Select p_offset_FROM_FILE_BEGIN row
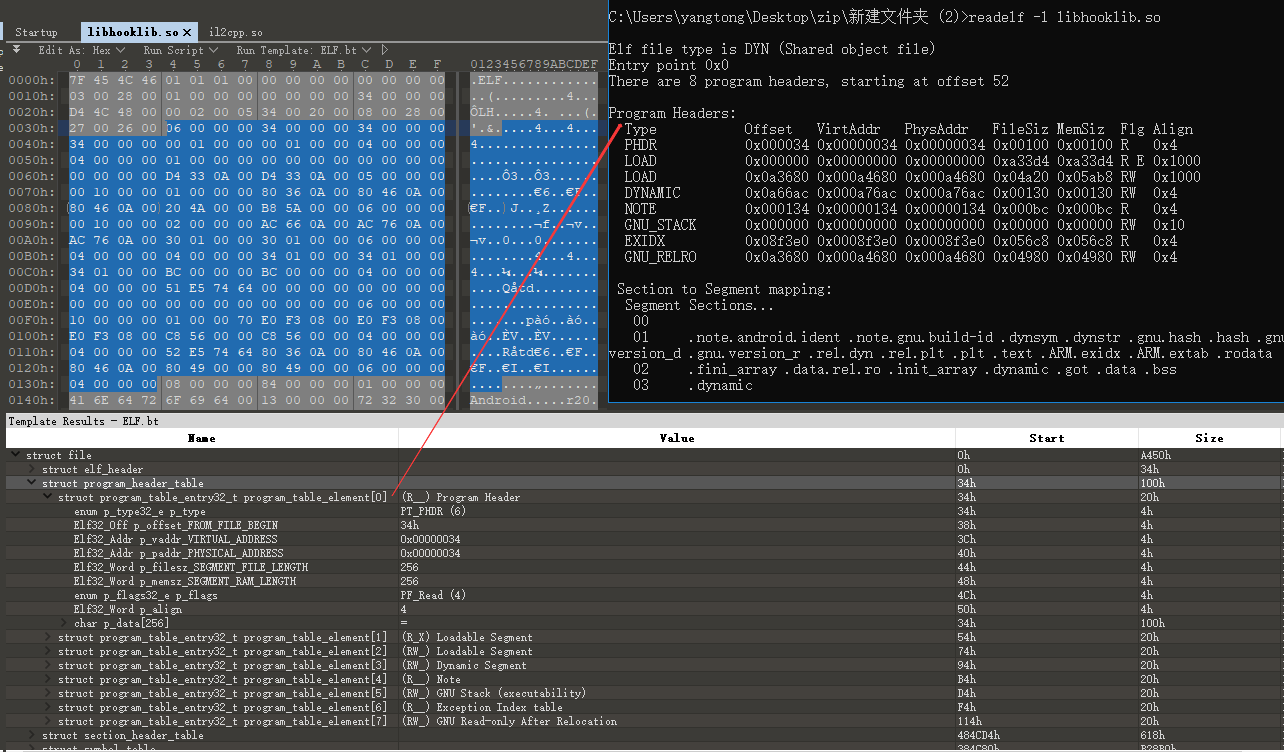This screenshot has width=1284, height=752. tap(642, 525)
